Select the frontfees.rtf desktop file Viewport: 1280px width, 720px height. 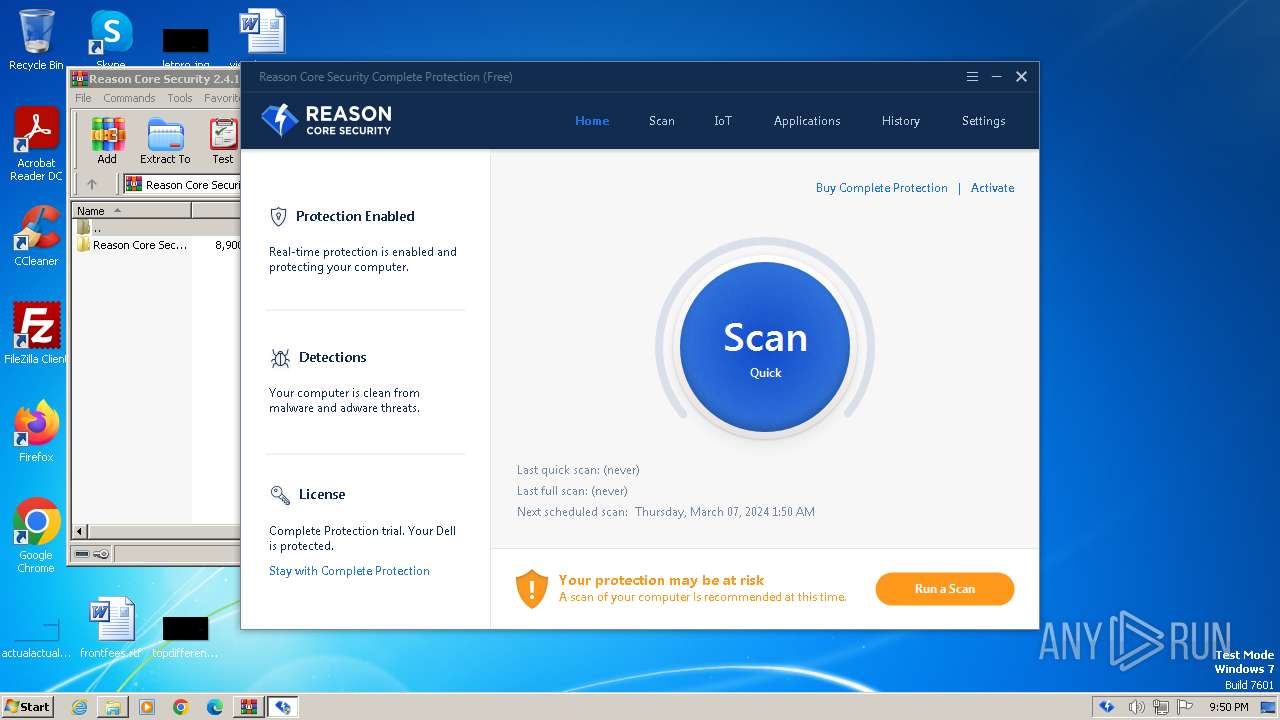coord(111,628)
